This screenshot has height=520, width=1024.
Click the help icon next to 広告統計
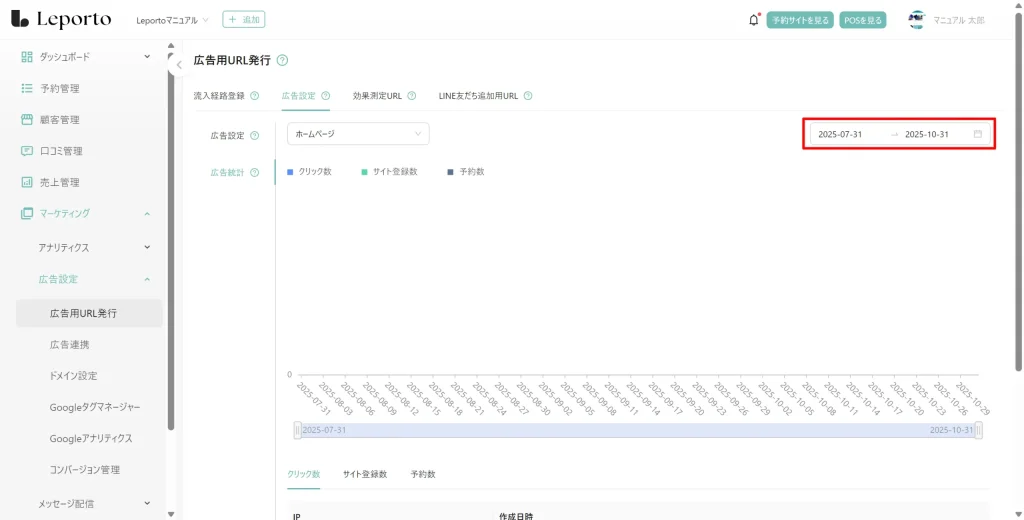(x=254, y=172)
